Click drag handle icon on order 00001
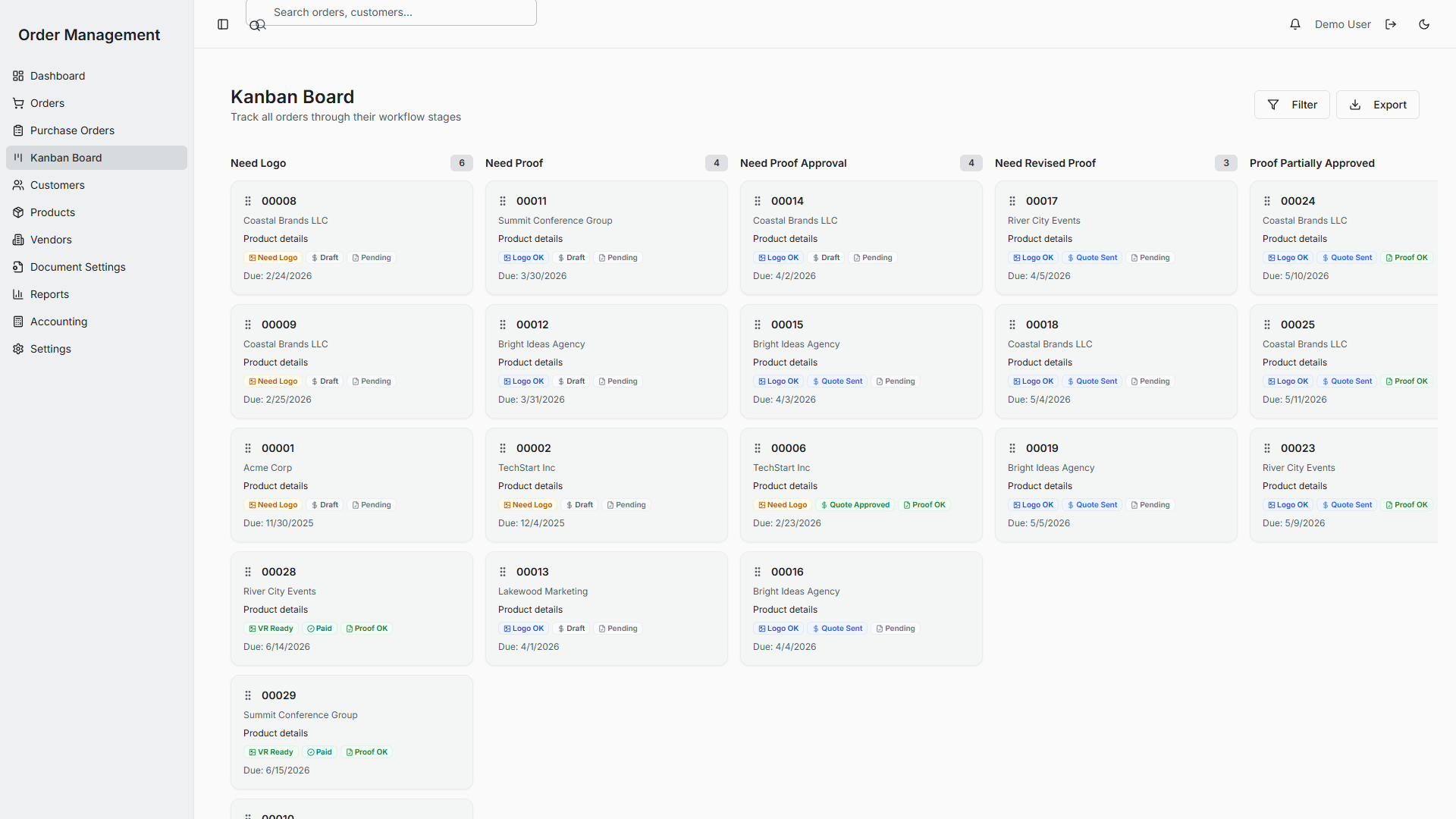 point(248,448)
